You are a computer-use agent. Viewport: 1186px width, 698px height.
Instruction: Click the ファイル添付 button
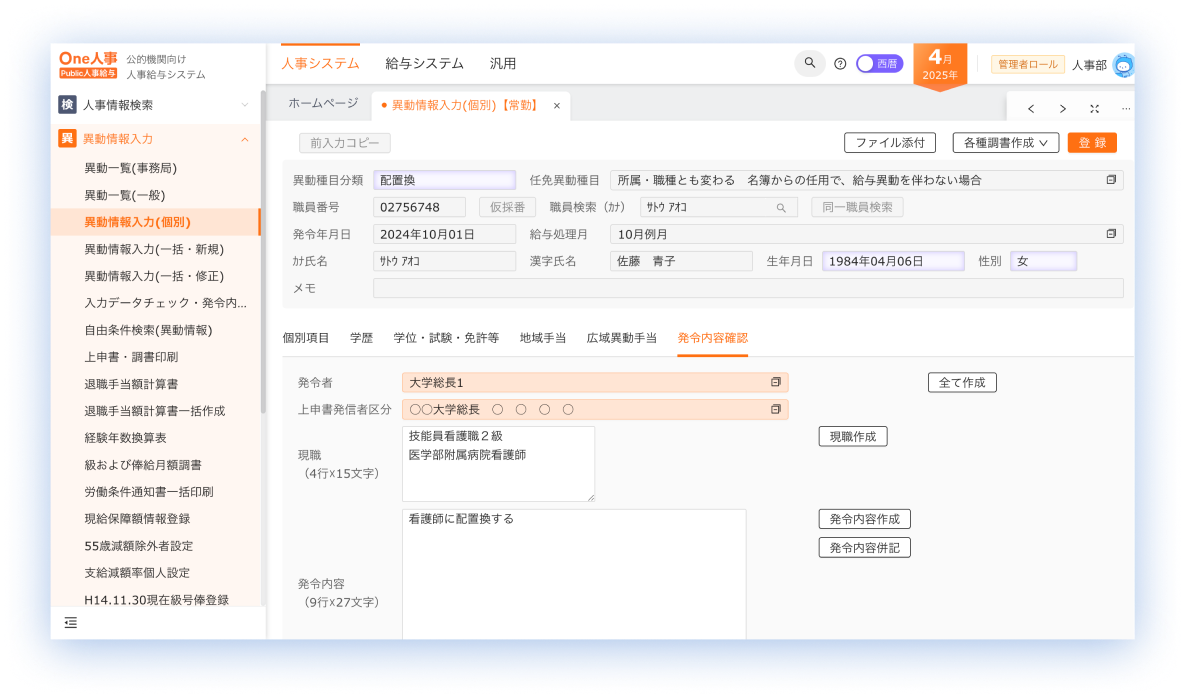[x=890, y=143]
